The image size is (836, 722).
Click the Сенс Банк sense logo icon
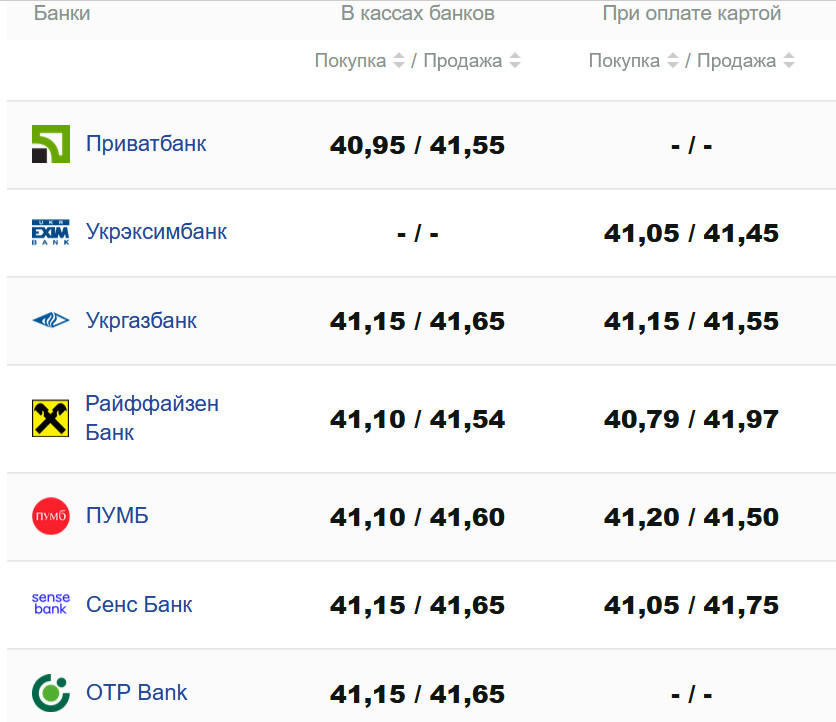coord(51,604)
